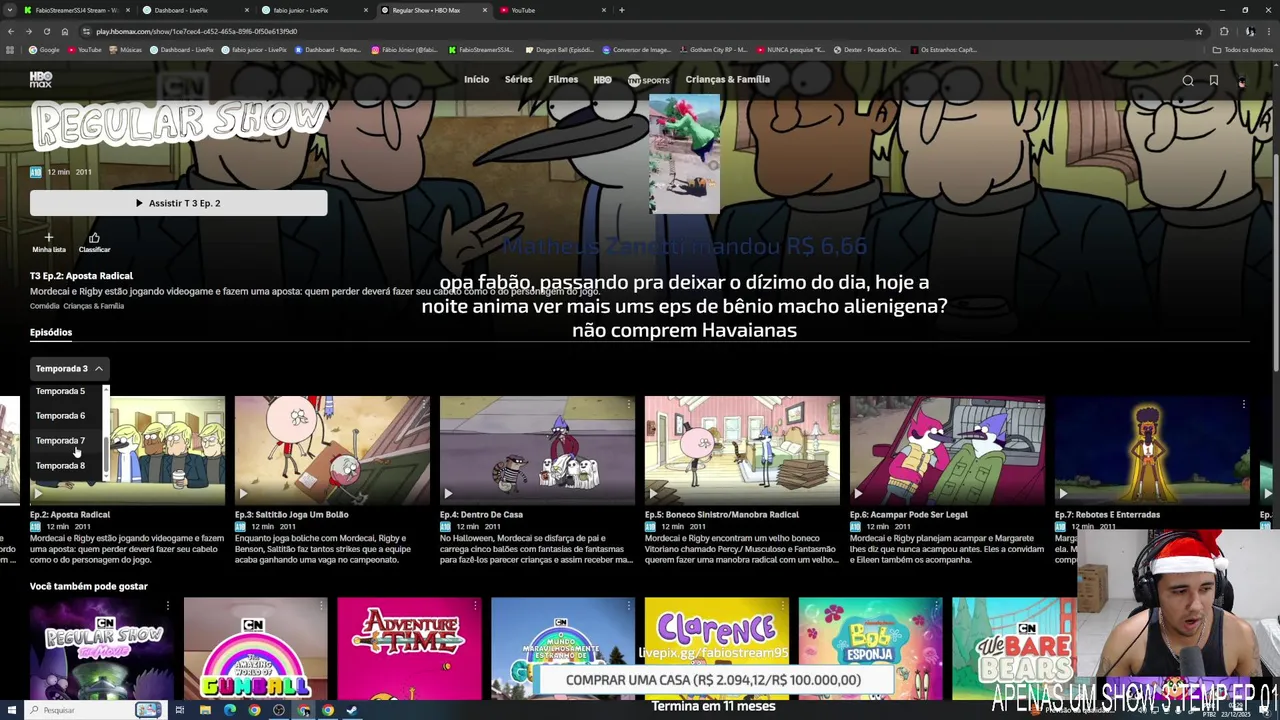Viewport: 1280px width, 720px height.
Task: Open Séries in HBO Max navigation
Action: 519,79
